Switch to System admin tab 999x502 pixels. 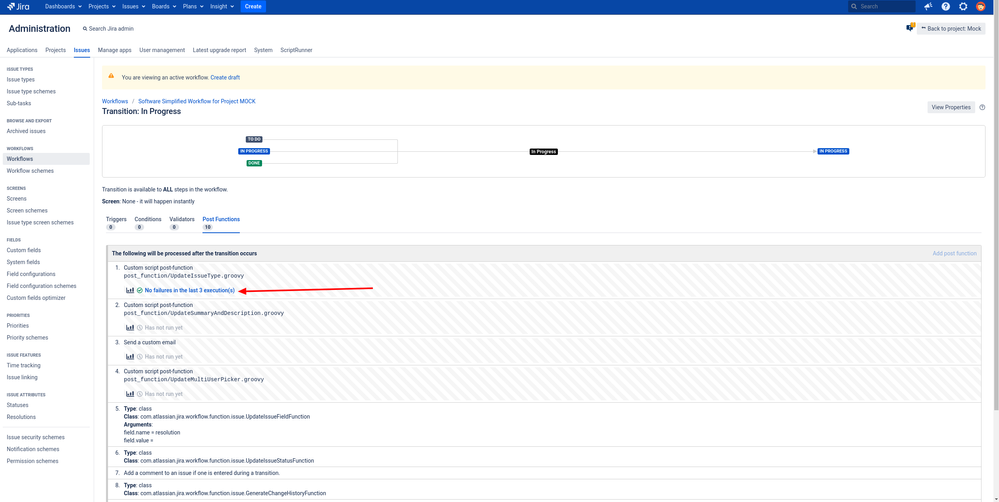point(263,50)
